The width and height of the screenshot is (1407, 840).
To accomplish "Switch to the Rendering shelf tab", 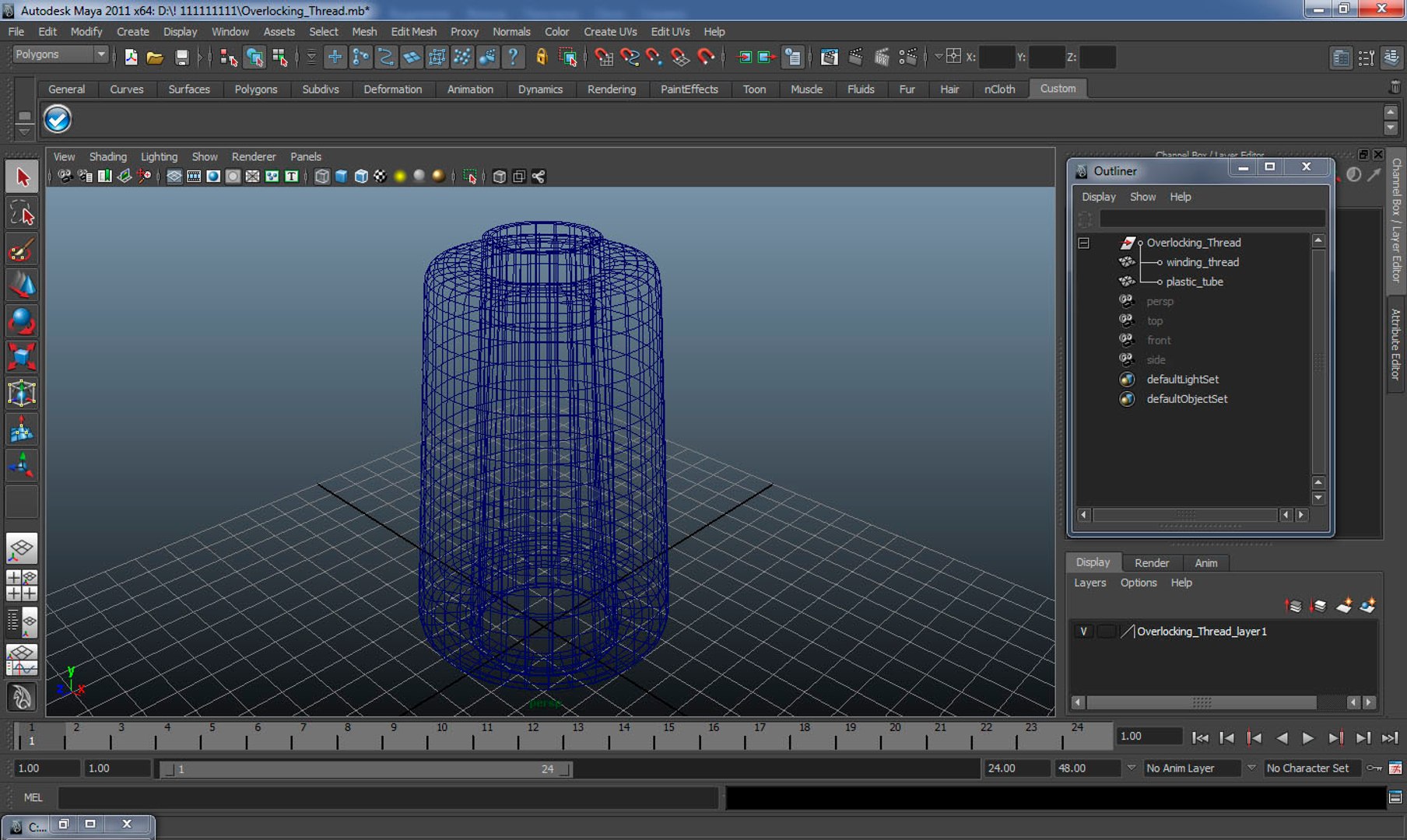I will (612, 89).
